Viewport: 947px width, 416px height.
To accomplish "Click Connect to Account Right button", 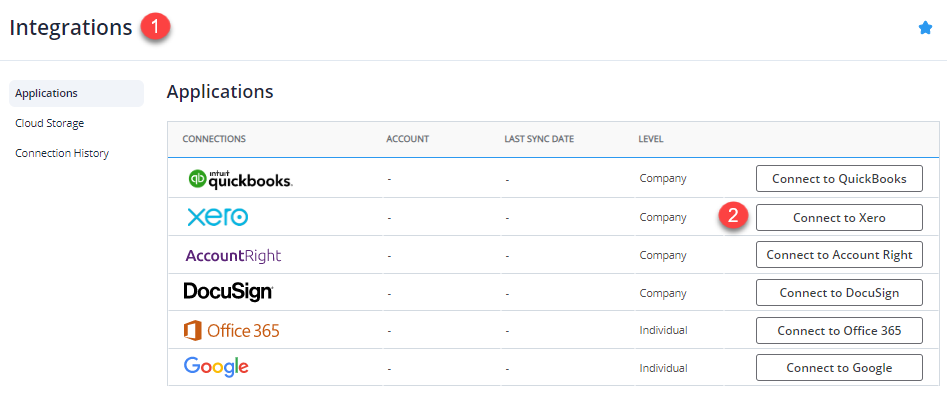I will tap(839, 255).
